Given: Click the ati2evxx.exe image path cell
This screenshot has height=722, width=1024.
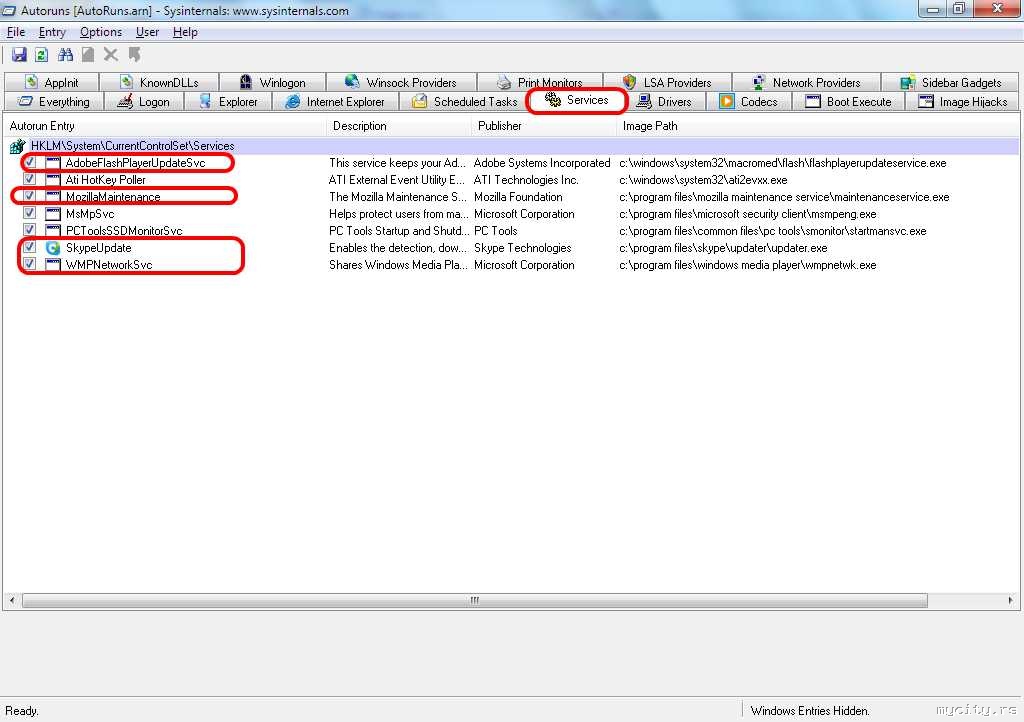Looking at the screenshot, I should click(x=703, y=180).
